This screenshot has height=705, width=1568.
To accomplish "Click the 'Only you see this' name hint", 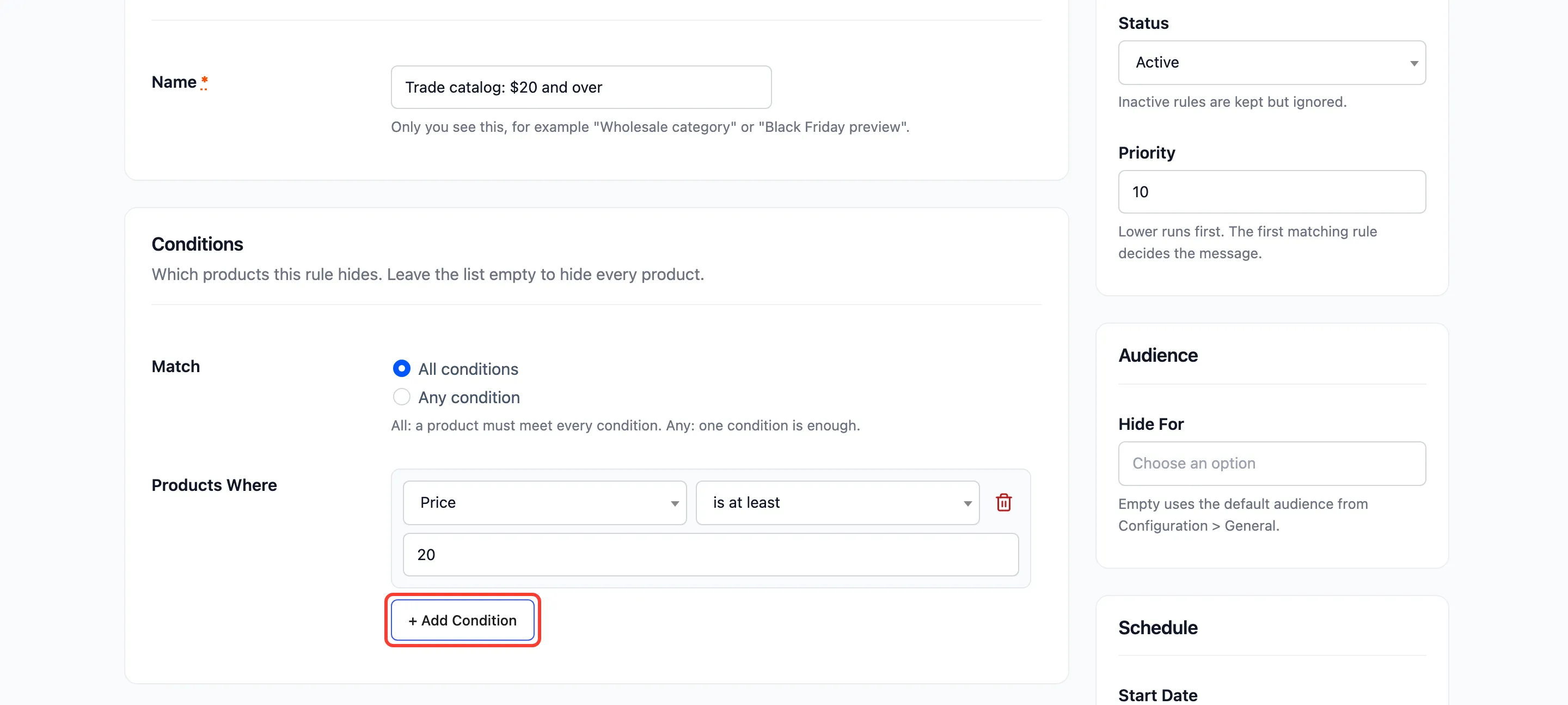I will click(650, 127).
